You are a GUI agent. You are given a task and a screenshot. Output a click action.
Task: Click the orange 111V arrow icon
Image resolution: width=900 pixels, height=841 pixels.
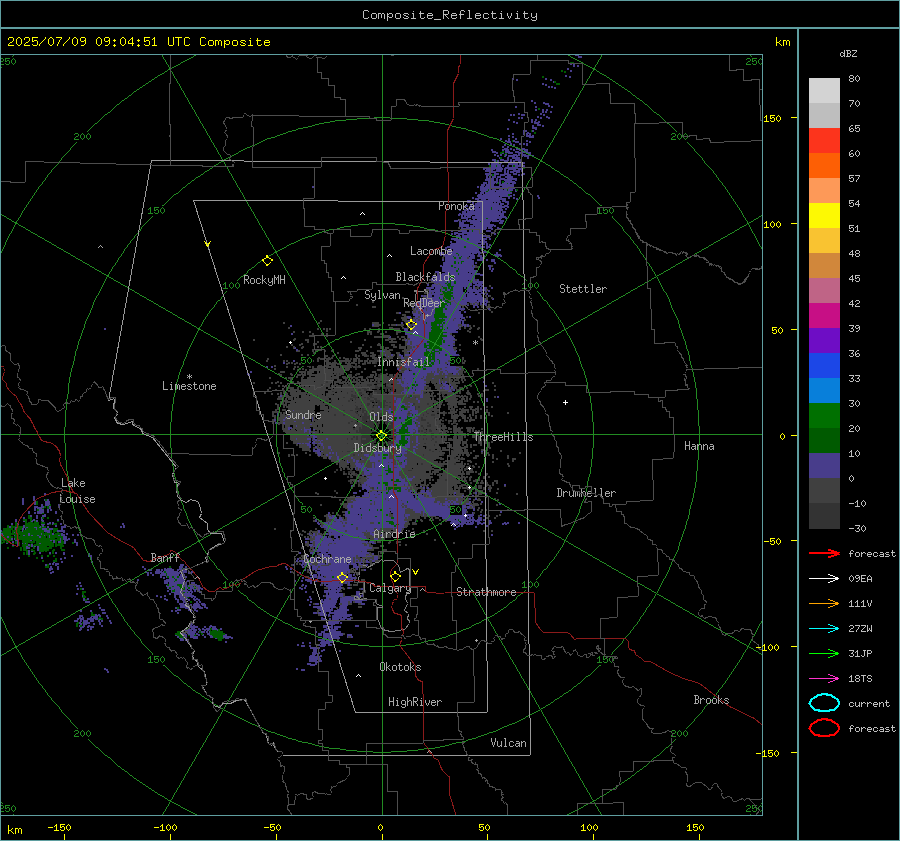(824, 603)
